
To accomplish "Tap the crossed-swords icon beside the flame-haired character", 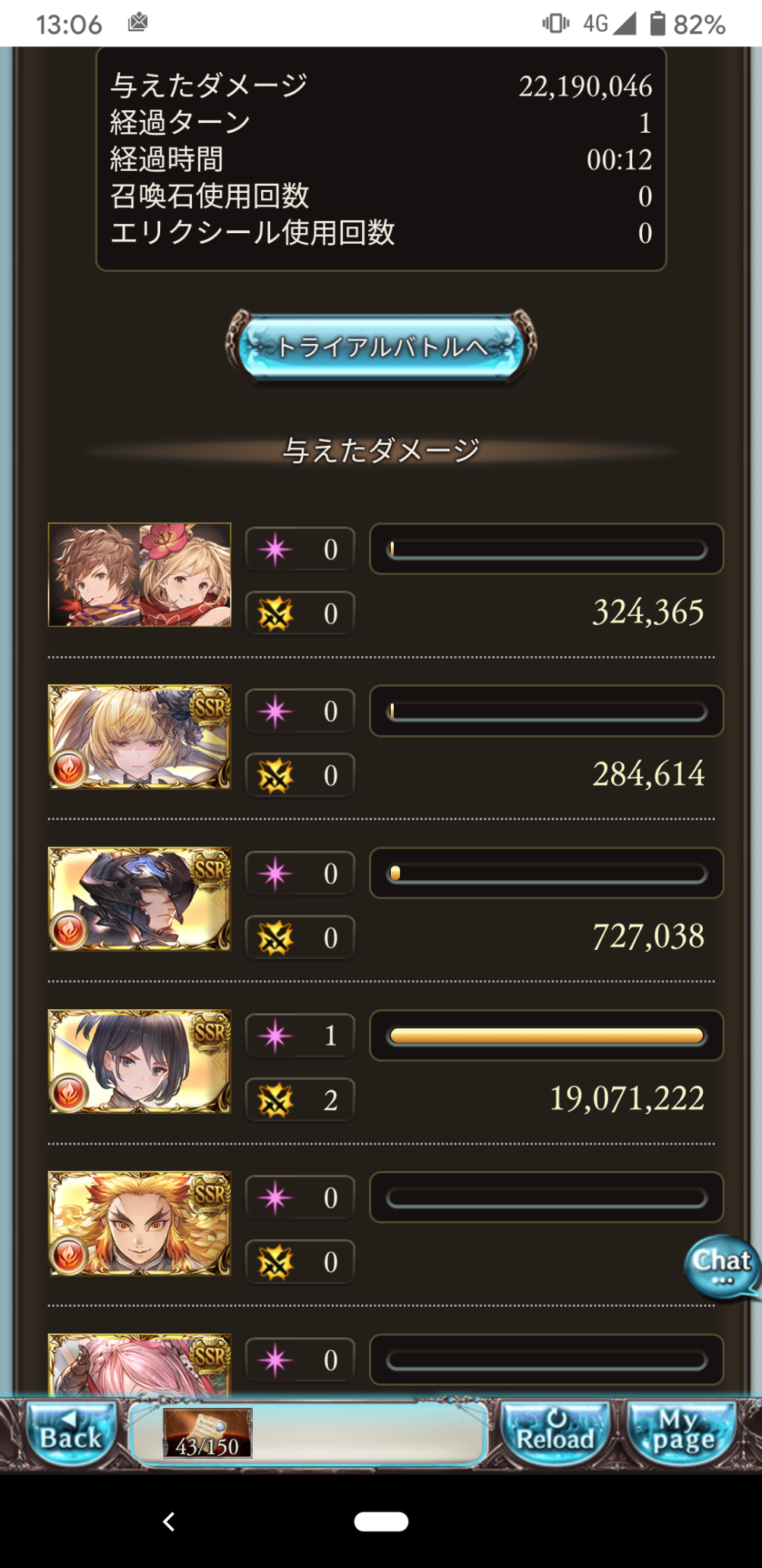I will pyautogui.click(x=275, y=1262).
